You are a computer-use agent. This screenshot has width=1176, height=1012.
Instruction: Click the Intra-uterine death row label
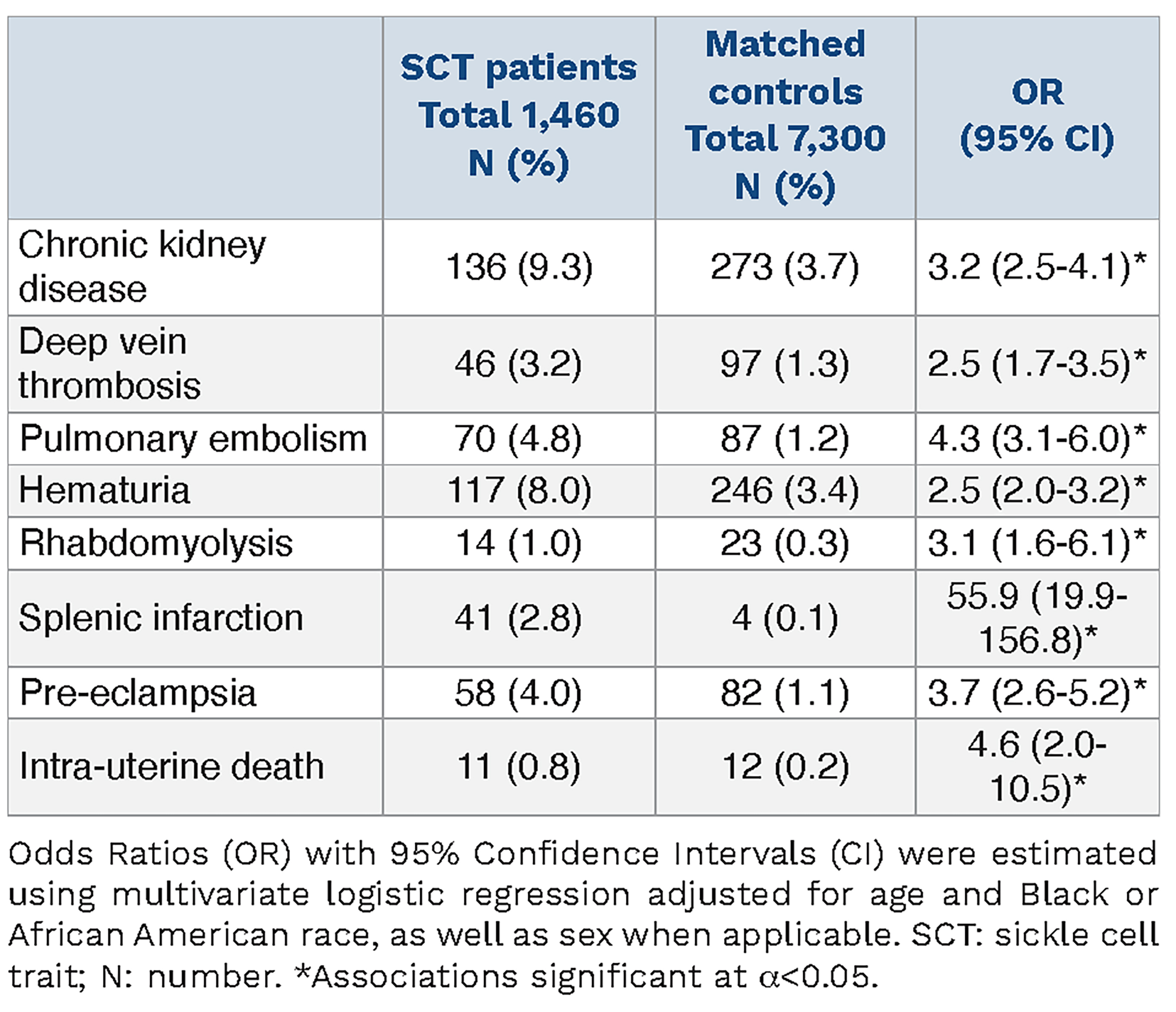[x=172, y=767]
